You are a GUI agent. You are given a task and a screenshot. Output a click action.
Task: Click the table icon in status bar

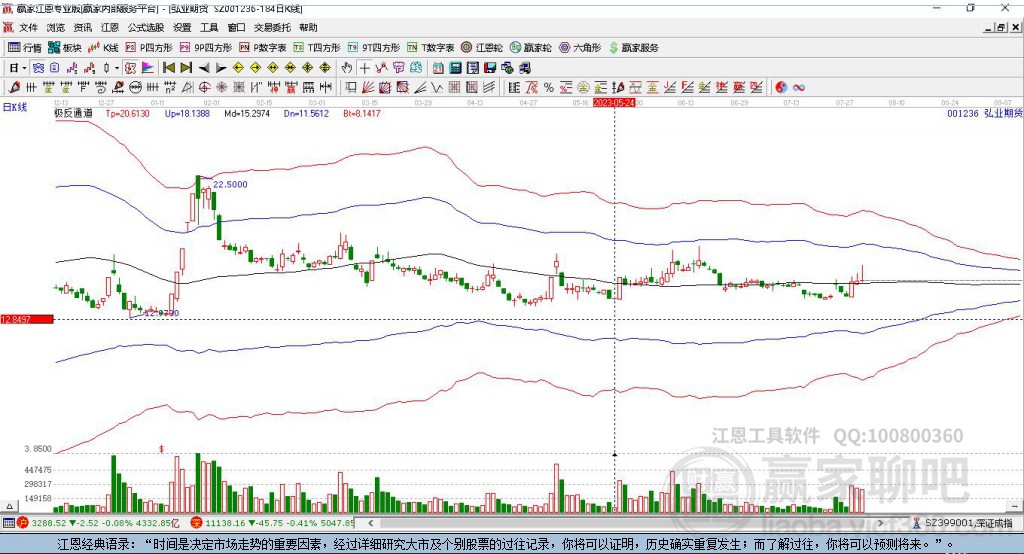click(x=8, y=523)
